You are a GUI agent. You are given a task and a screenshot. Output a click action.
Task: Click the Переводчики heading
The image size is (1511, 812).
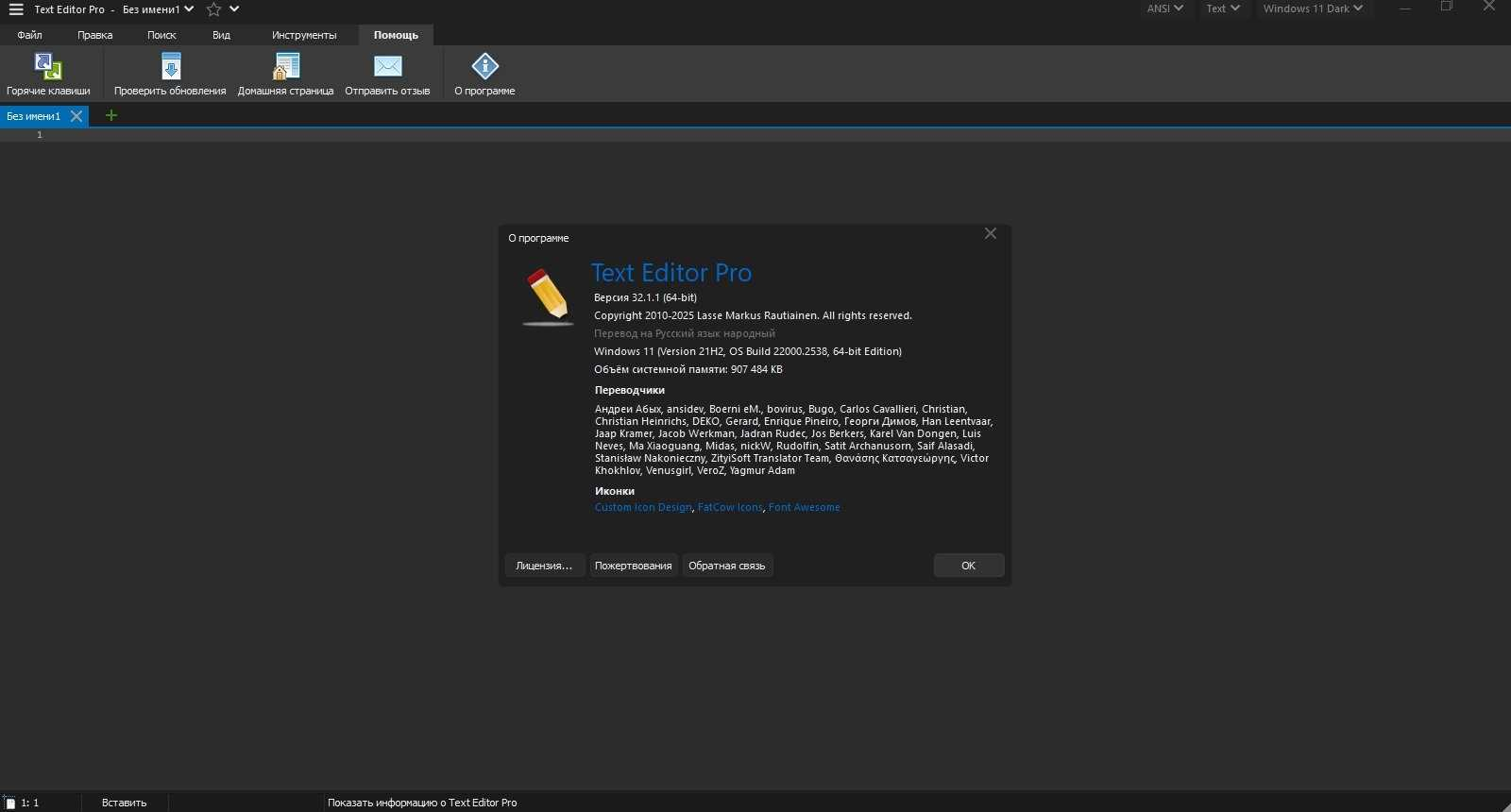pyautogui.click(x=630, y=390)
